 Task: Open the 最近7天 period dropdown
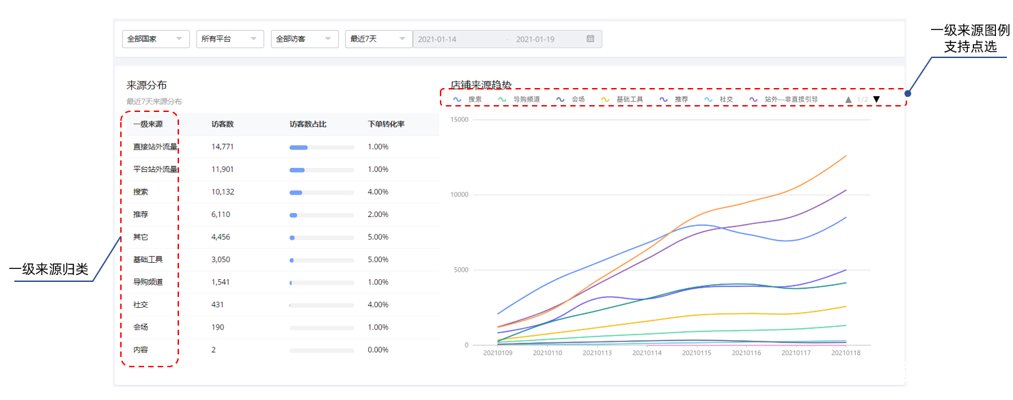click(379, 39)
